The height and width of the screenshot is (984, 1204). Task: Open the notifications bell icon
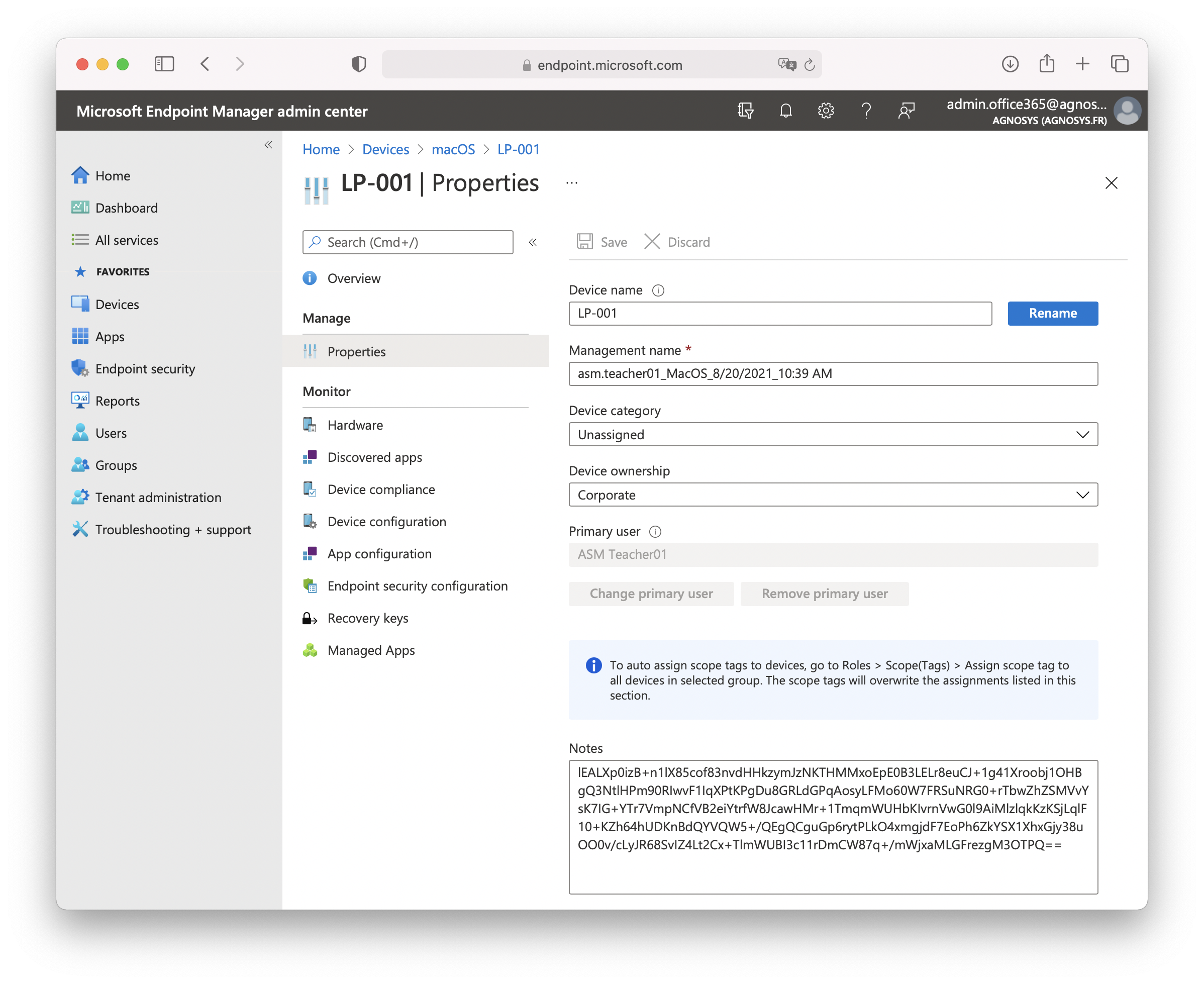click(785, 111)
